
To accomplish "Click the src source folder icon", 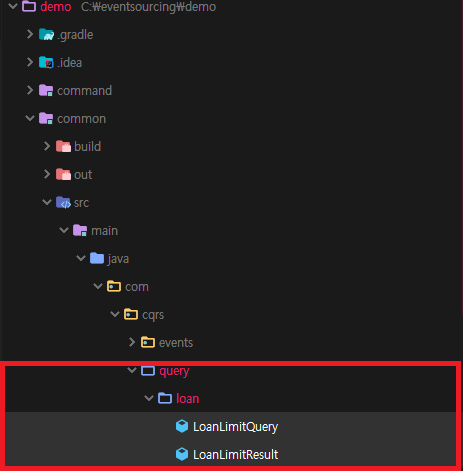I will pyautogui.click(x=63, y=202).
